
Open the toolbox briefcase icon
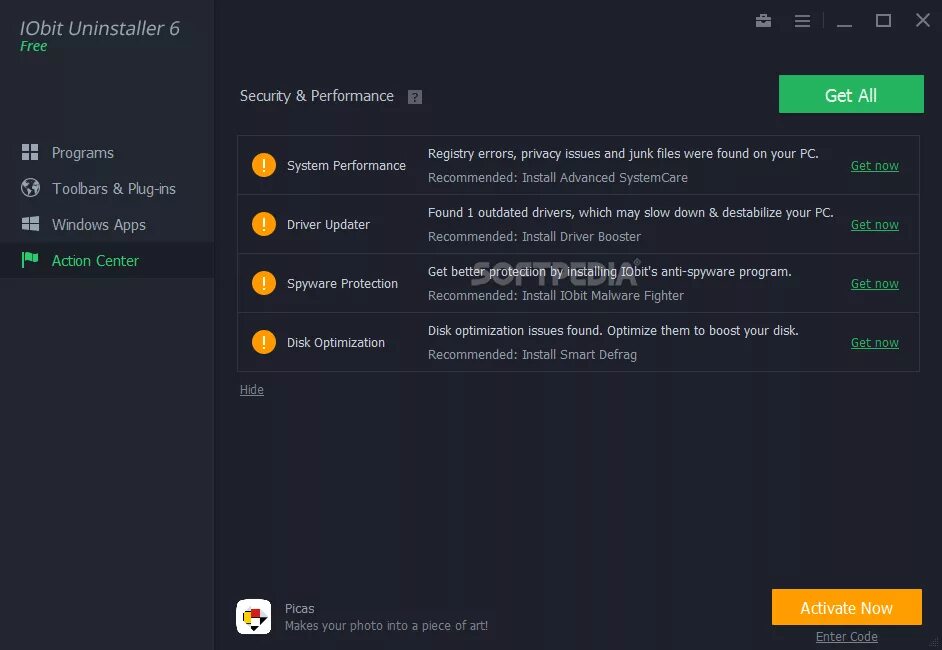click(x=763, y=21)
